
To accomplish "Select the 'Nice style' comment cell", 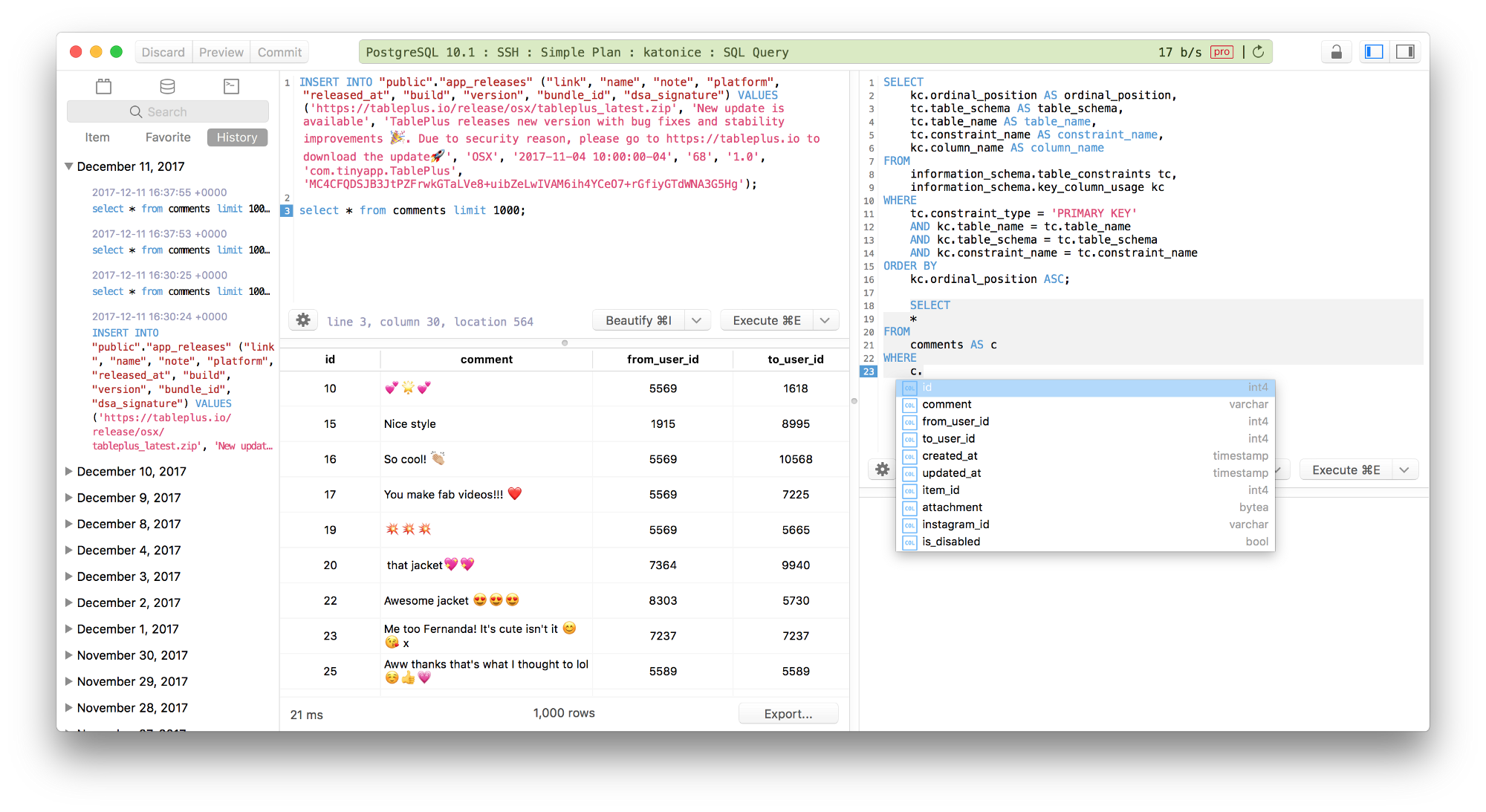I will (487, 423).
